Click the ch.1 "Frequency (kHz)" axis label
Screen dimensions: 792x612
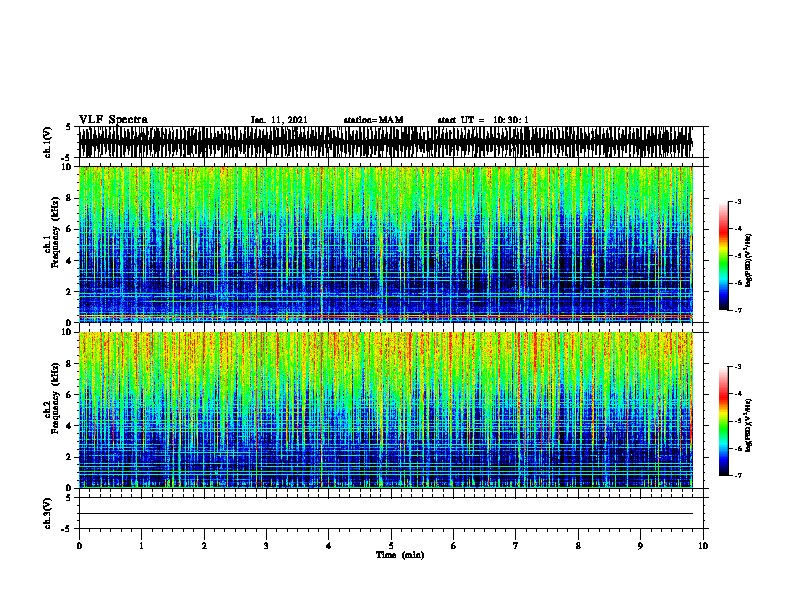click(55, 233)
